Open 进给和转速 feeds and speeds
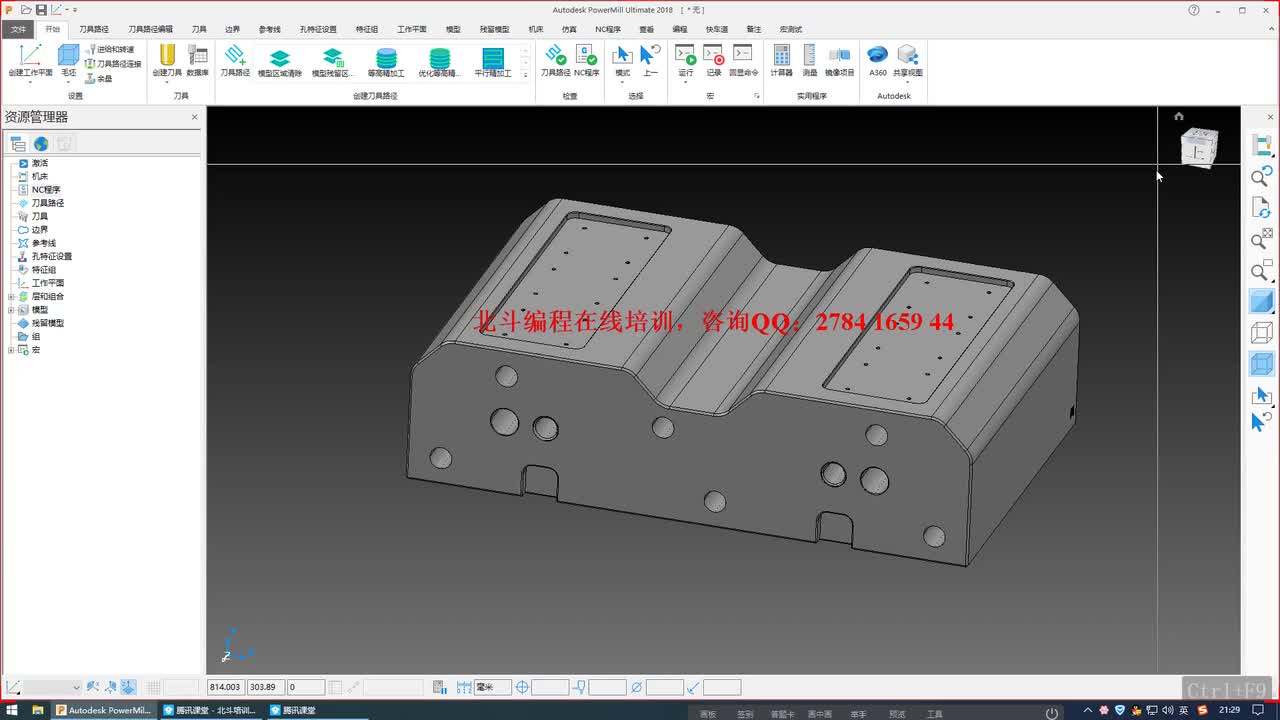Image resolution: width=1280 pixels, height=720 pixels. coord(110,49)
